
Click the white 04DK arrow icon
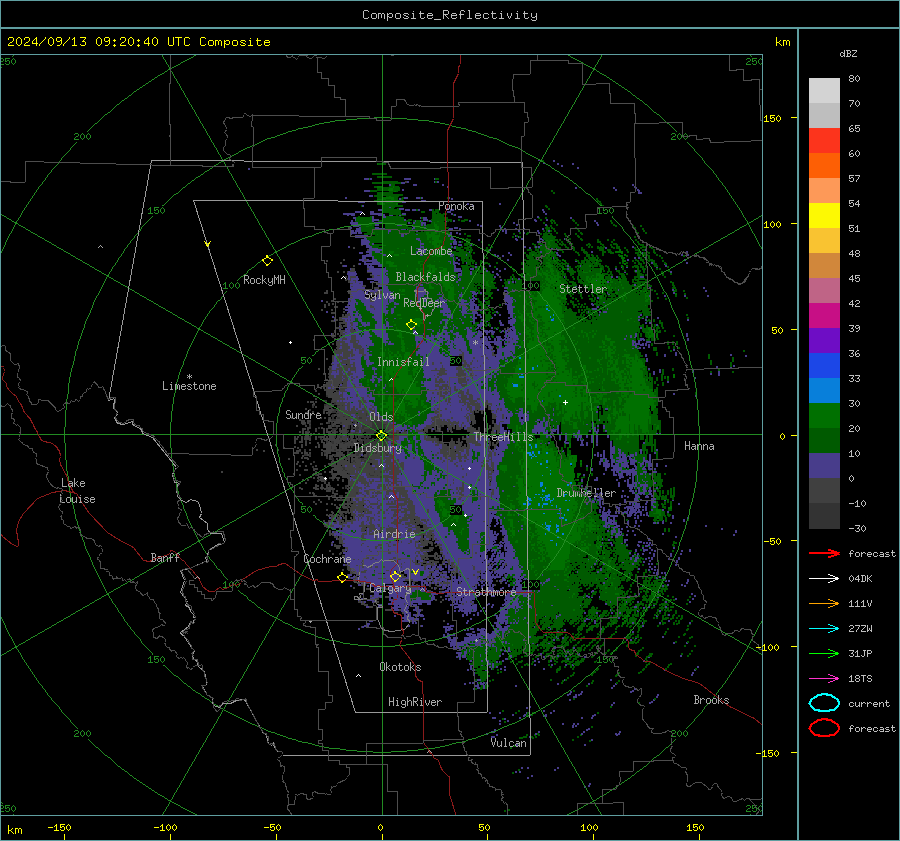pos(824,579)
